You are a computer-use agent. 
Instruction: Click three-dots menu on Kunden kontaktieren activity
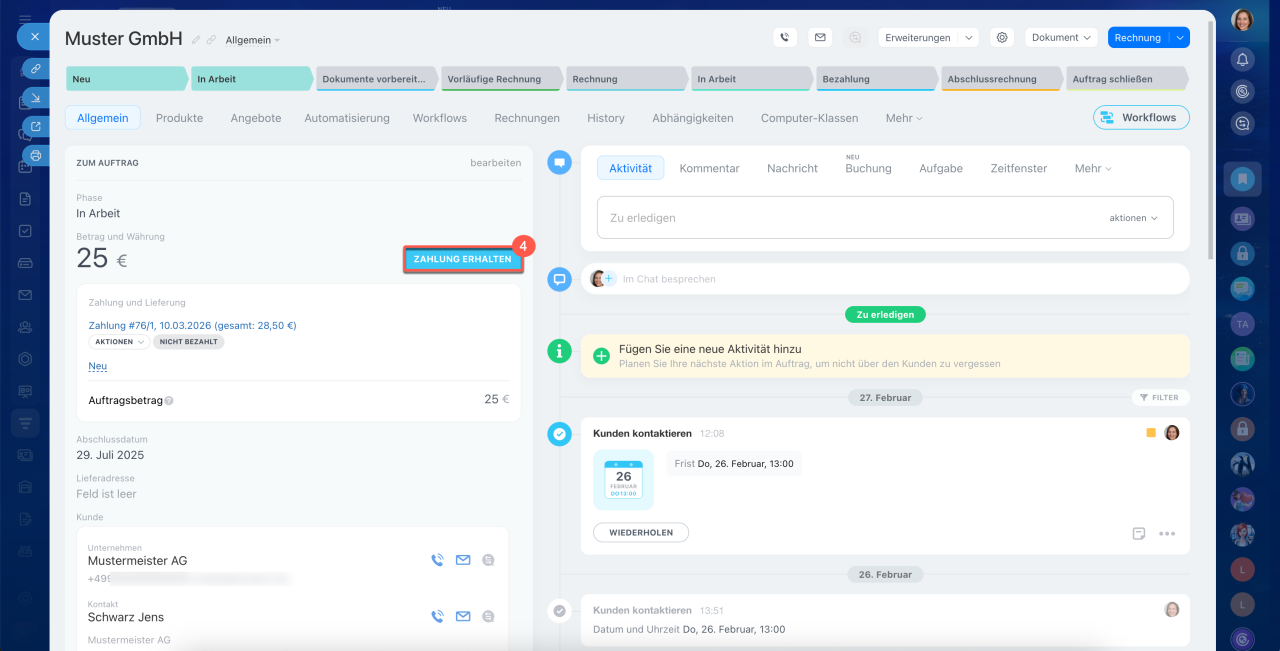(x=1167, y=534)
